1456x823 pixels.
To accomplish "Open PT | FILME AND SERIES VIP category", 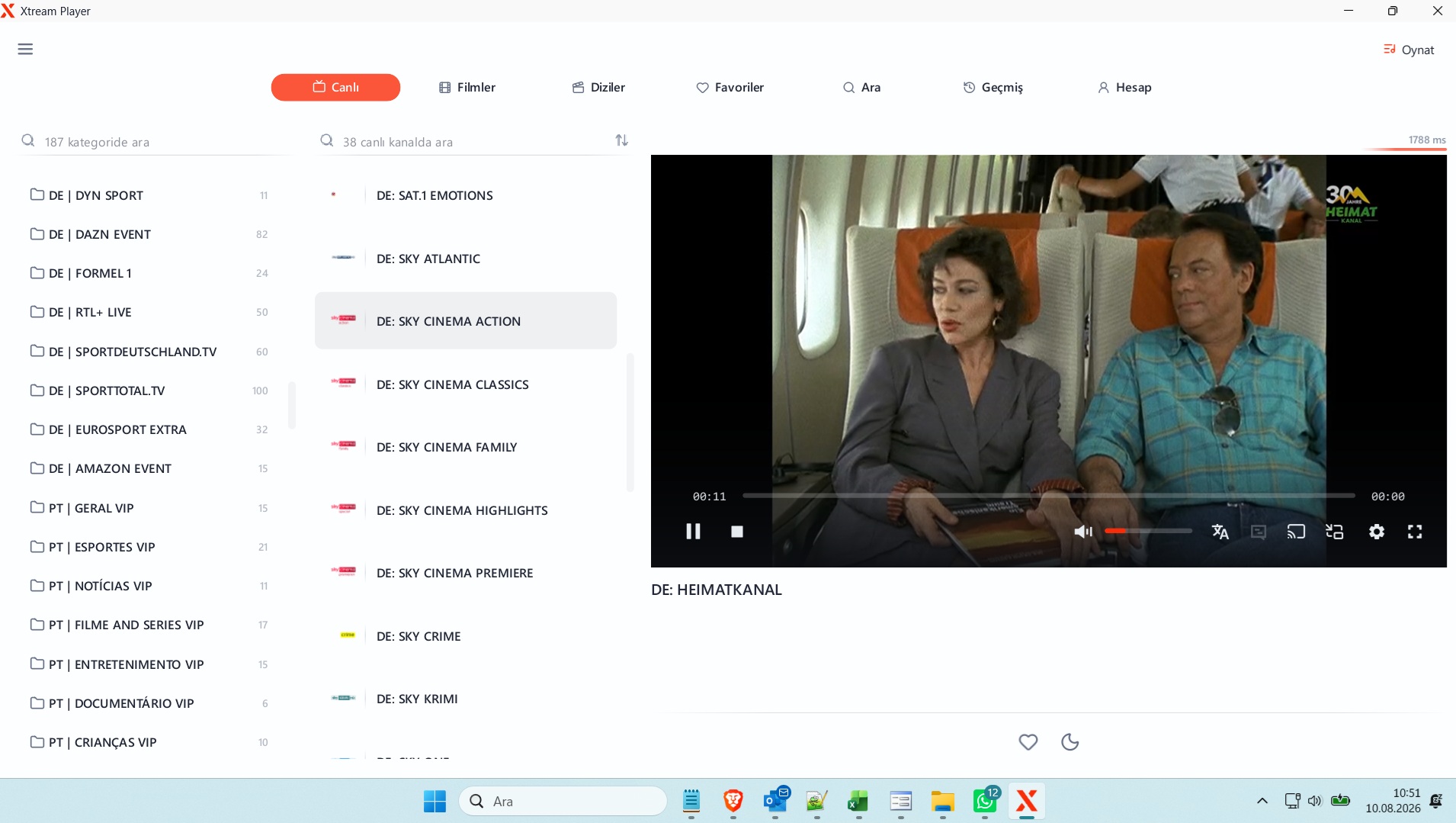I will point(149,625).
